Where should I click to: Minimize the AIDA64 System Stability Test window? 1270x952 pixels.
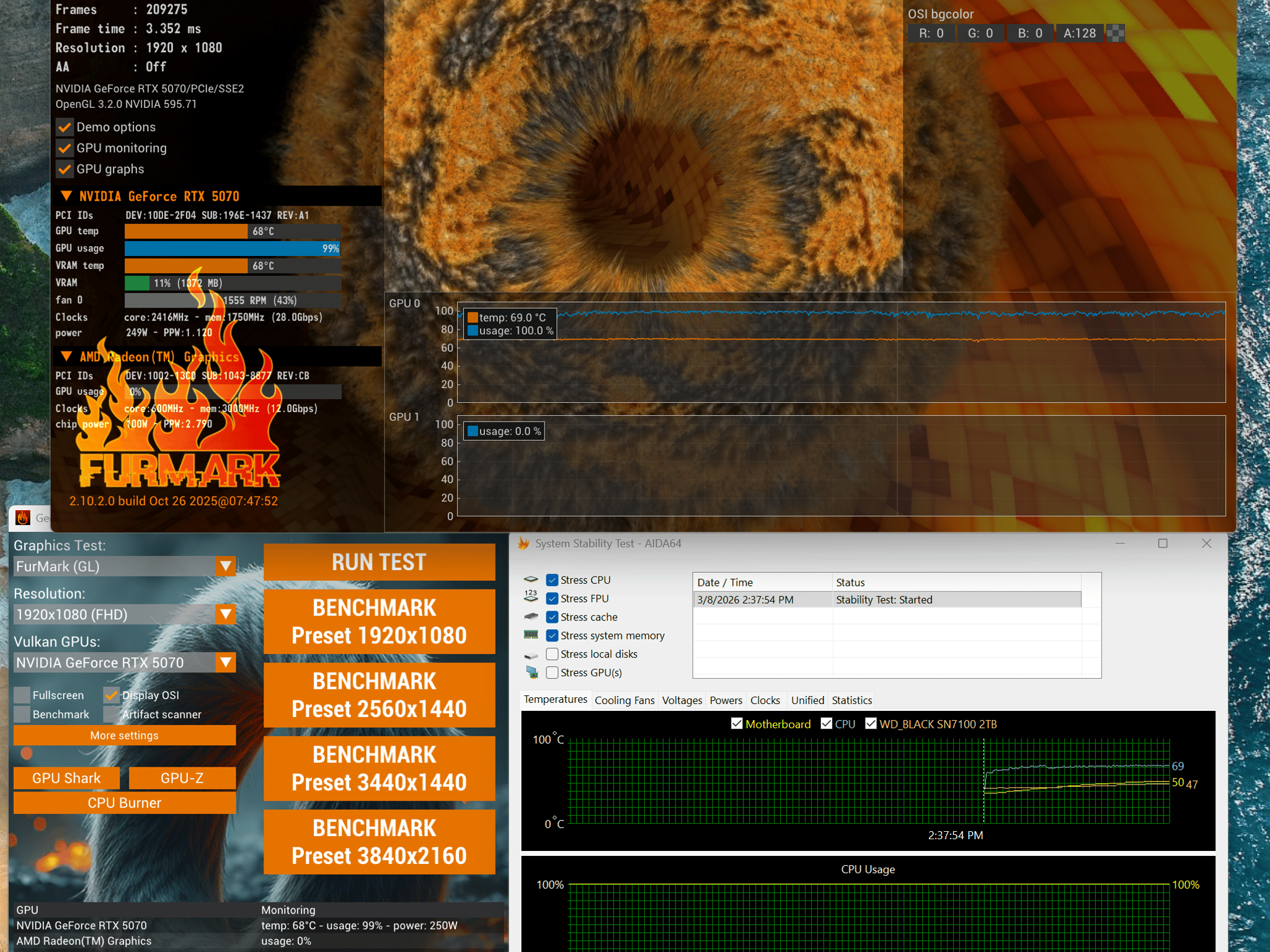click(1120, 544)
